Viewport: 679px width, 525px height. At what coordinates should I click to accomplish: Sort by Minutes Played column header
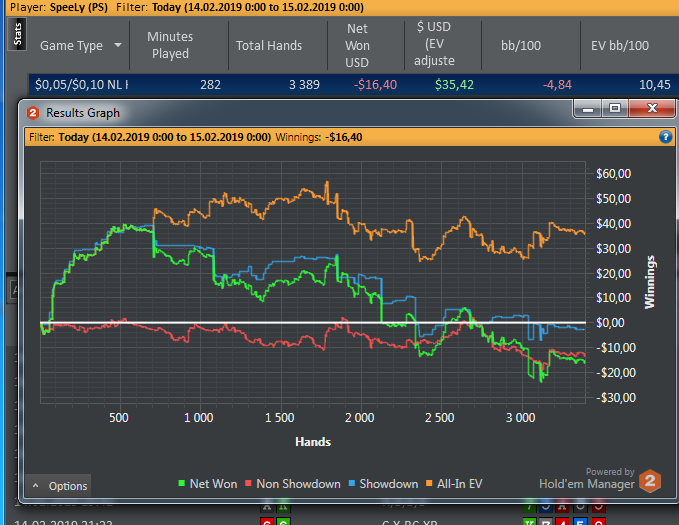pyautogui.click(x=170, y=45)
